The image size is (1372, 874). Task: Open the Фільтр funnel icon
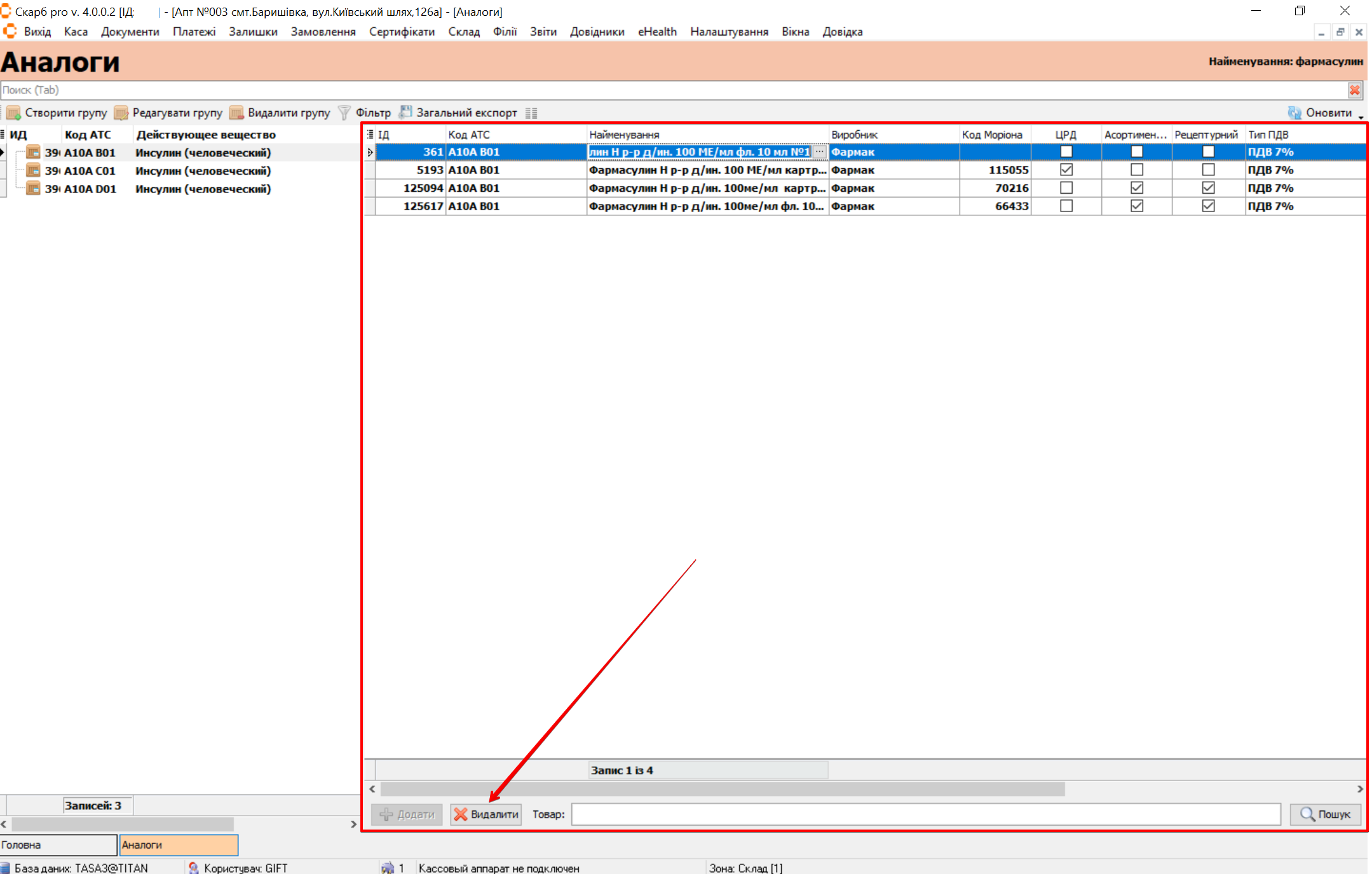pos(344,113)
